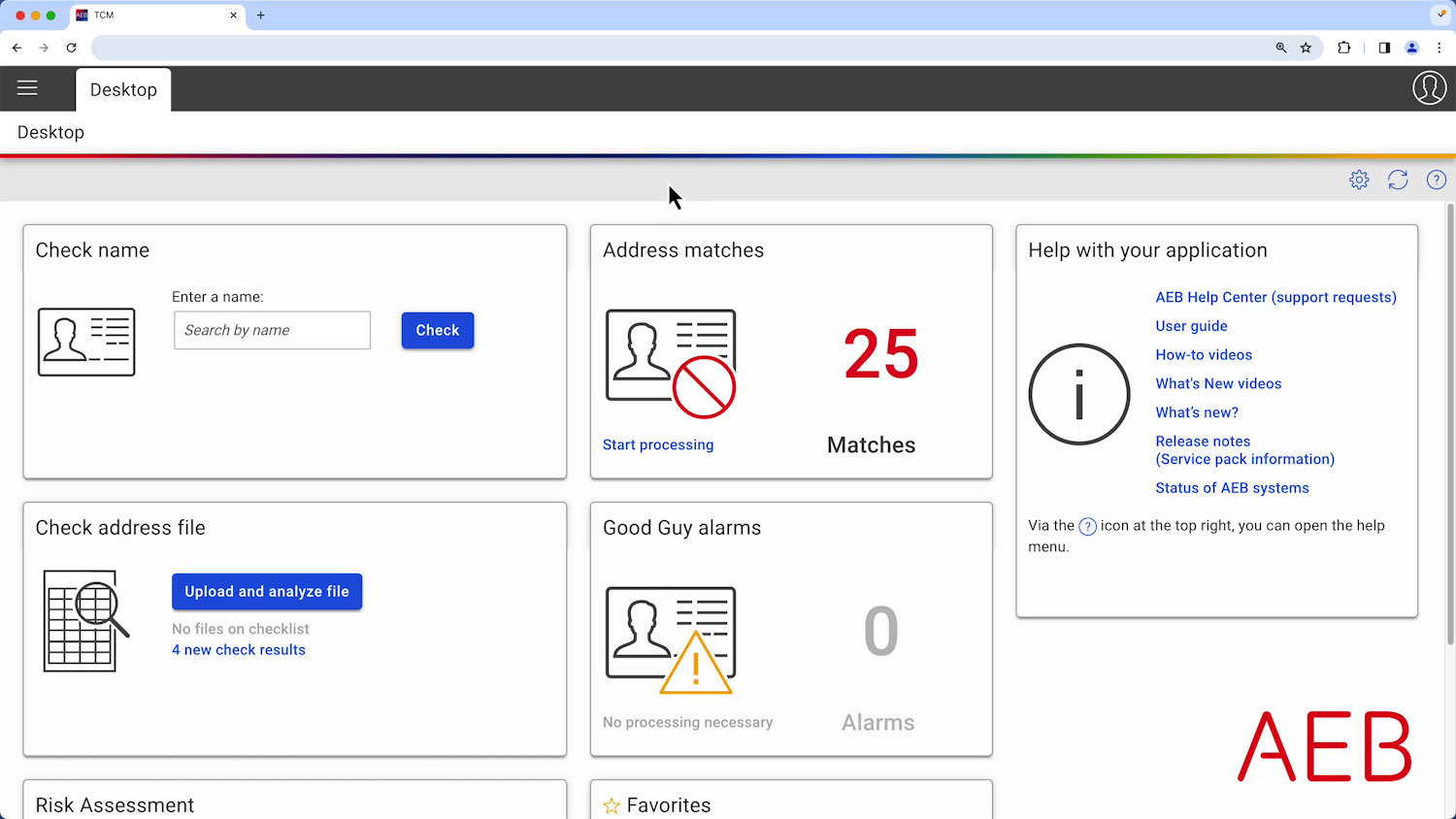Click inside the Search by name field
Screen dimensions: 1456x819
point(272,330)
